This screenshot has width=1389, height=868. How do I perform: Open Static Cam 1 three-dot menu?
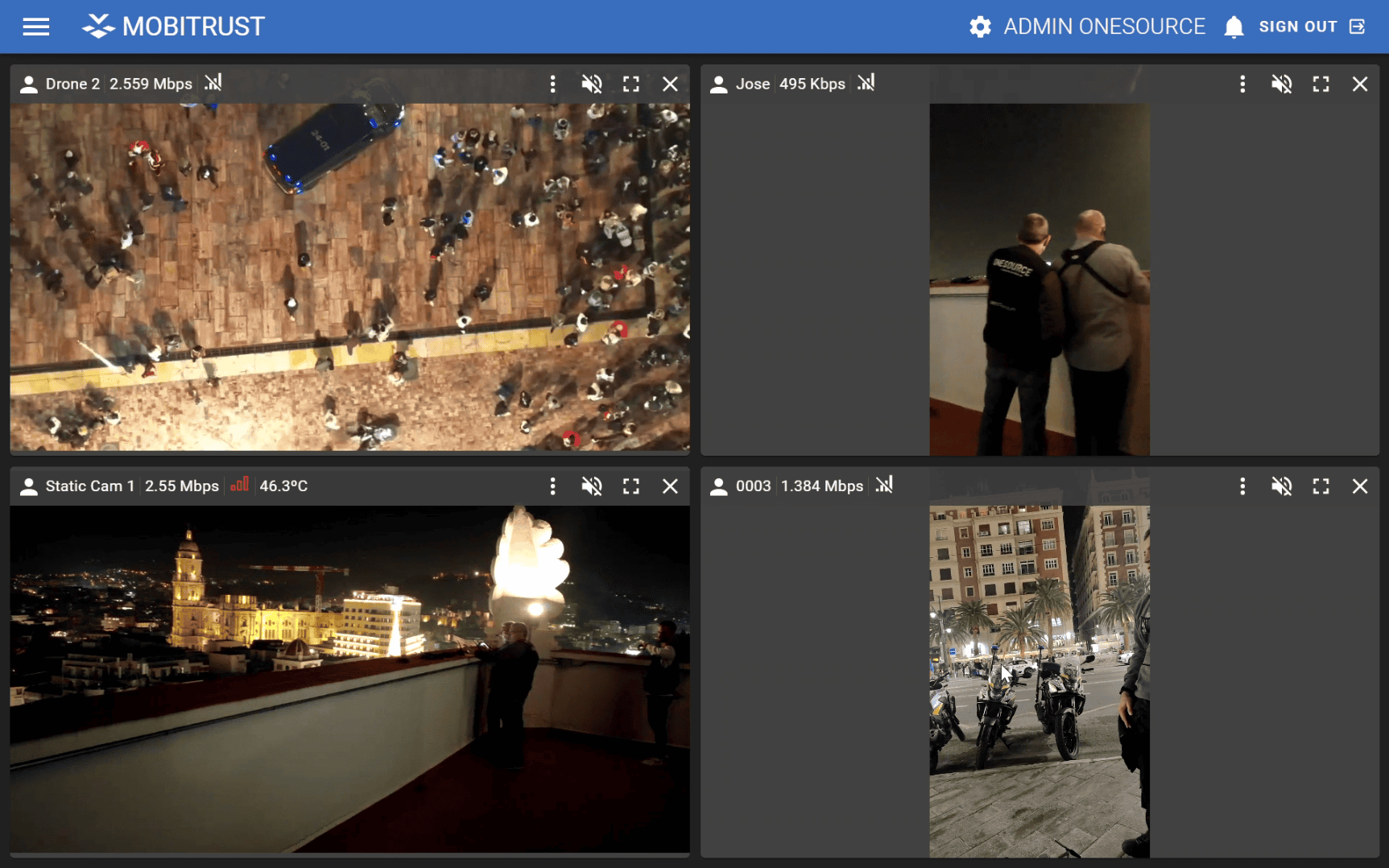552,486
